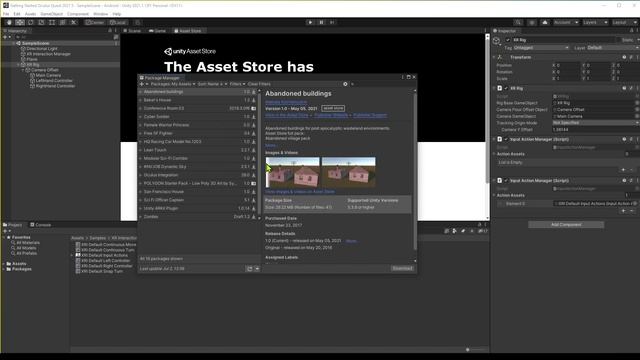Click refresh icon in Package Manager footer
This screenshot has width=640, height=360.
tap(249, 269)
